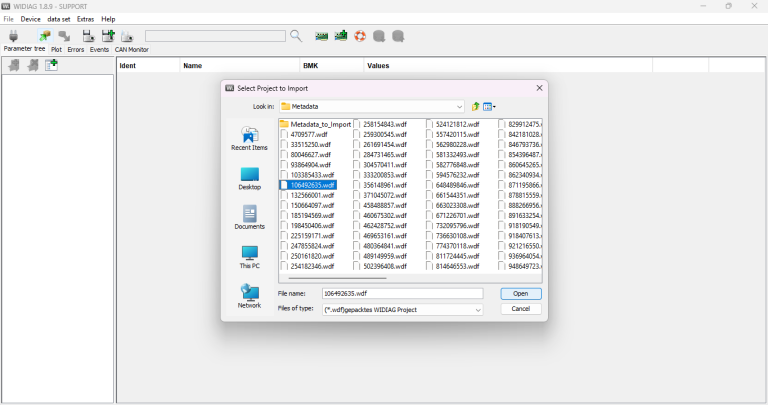The image size is (768, 405).
Task: Open the data set menu
Action: click(x=59, y=19)
